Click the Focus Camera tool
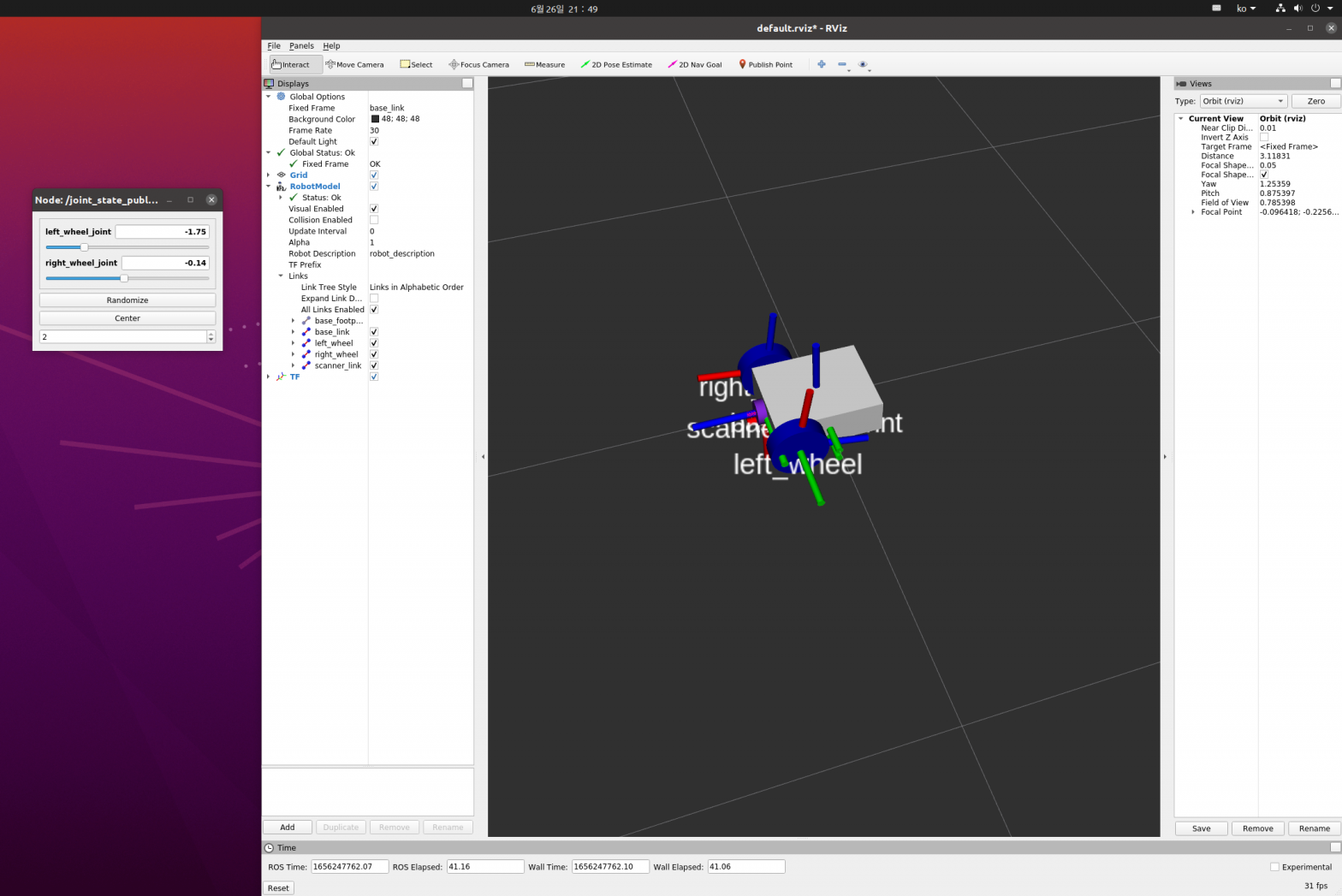Viewport: 1342px width, 896px height. [x=478, y=64]
